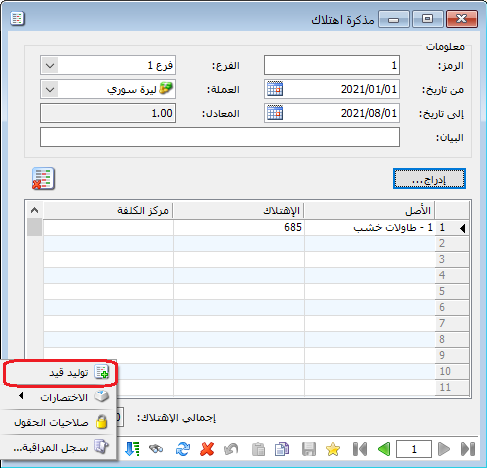Expand the العملة currency dropdown
Screen dimensions: 487x468
(50, 89)
